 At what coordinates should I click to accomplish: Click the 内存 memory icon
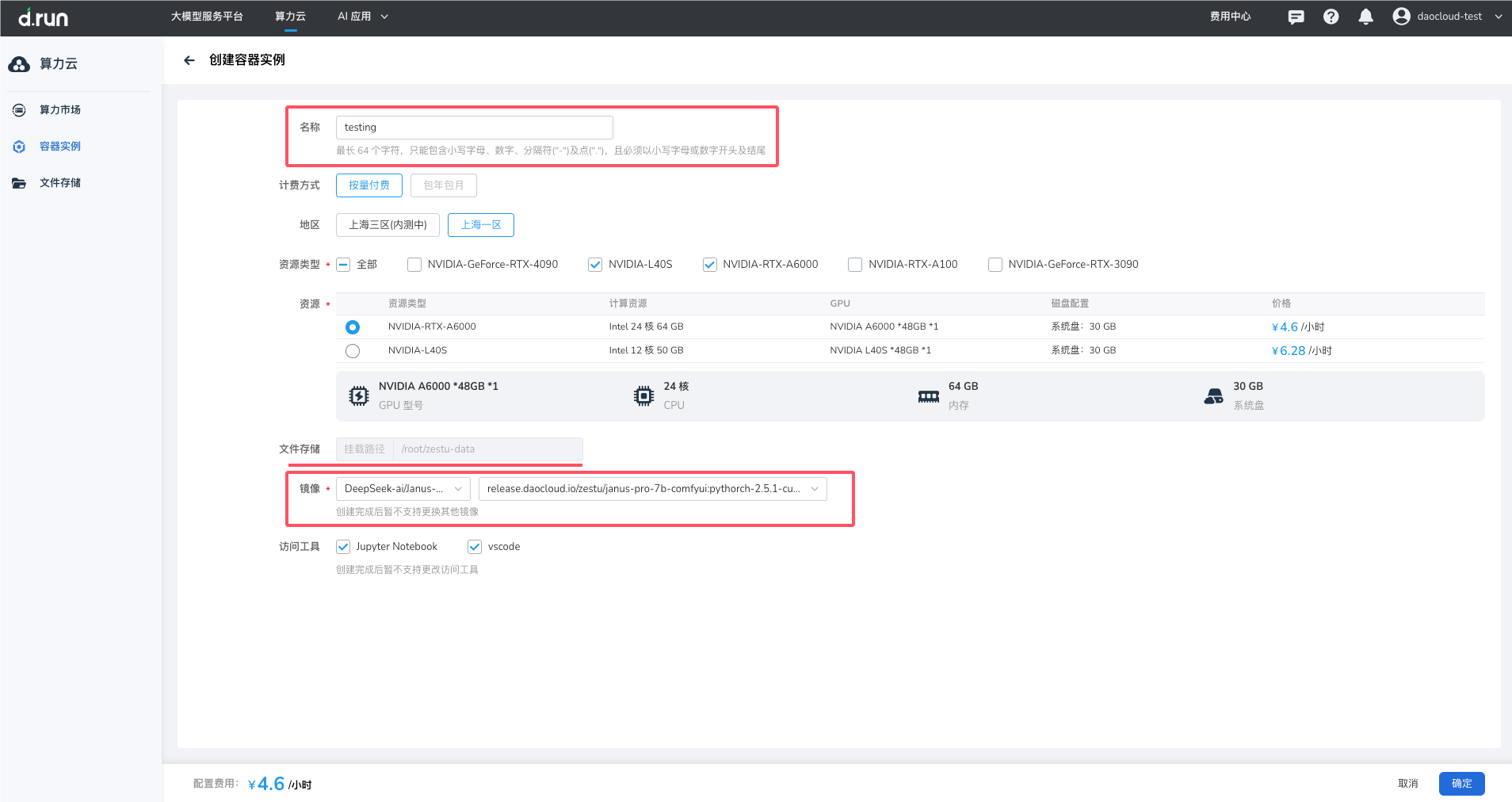pos(929,396)
